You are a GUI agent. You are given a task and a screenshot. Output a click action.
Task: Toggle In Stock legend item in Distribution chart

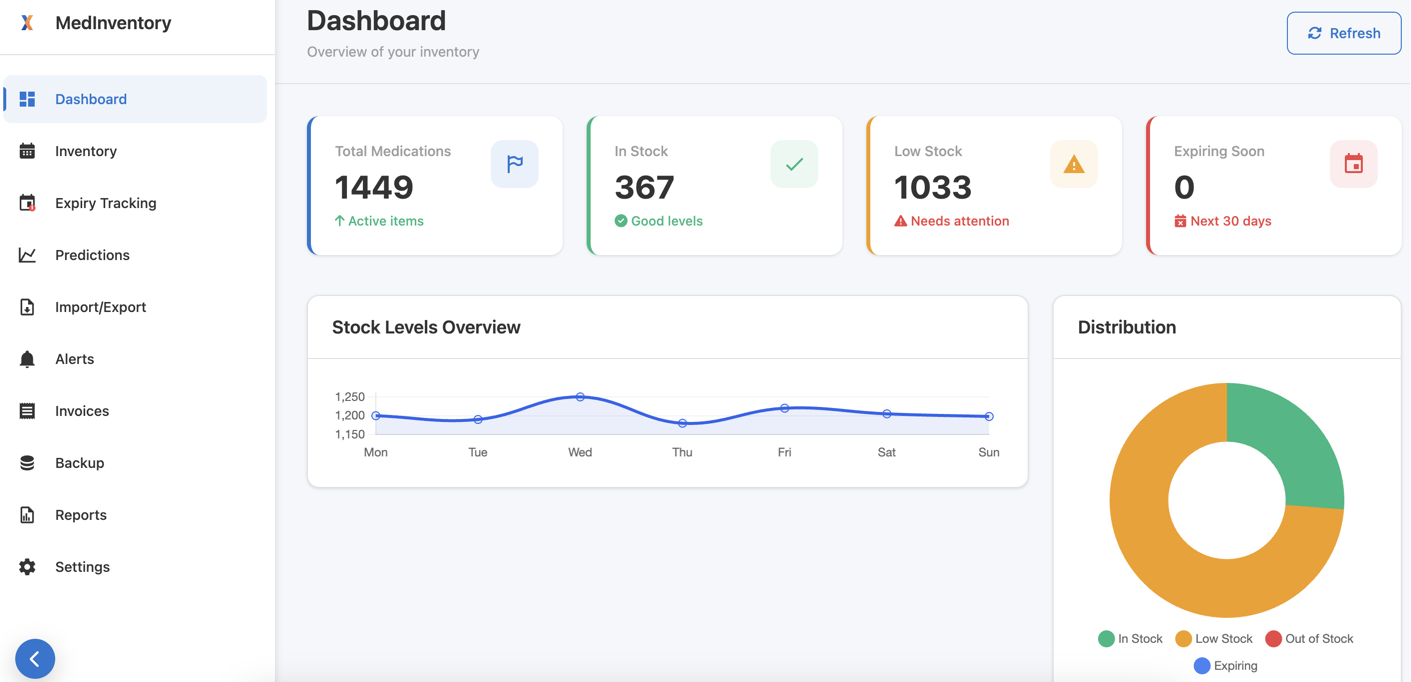pyautogui.click(x=1130, y=639)
